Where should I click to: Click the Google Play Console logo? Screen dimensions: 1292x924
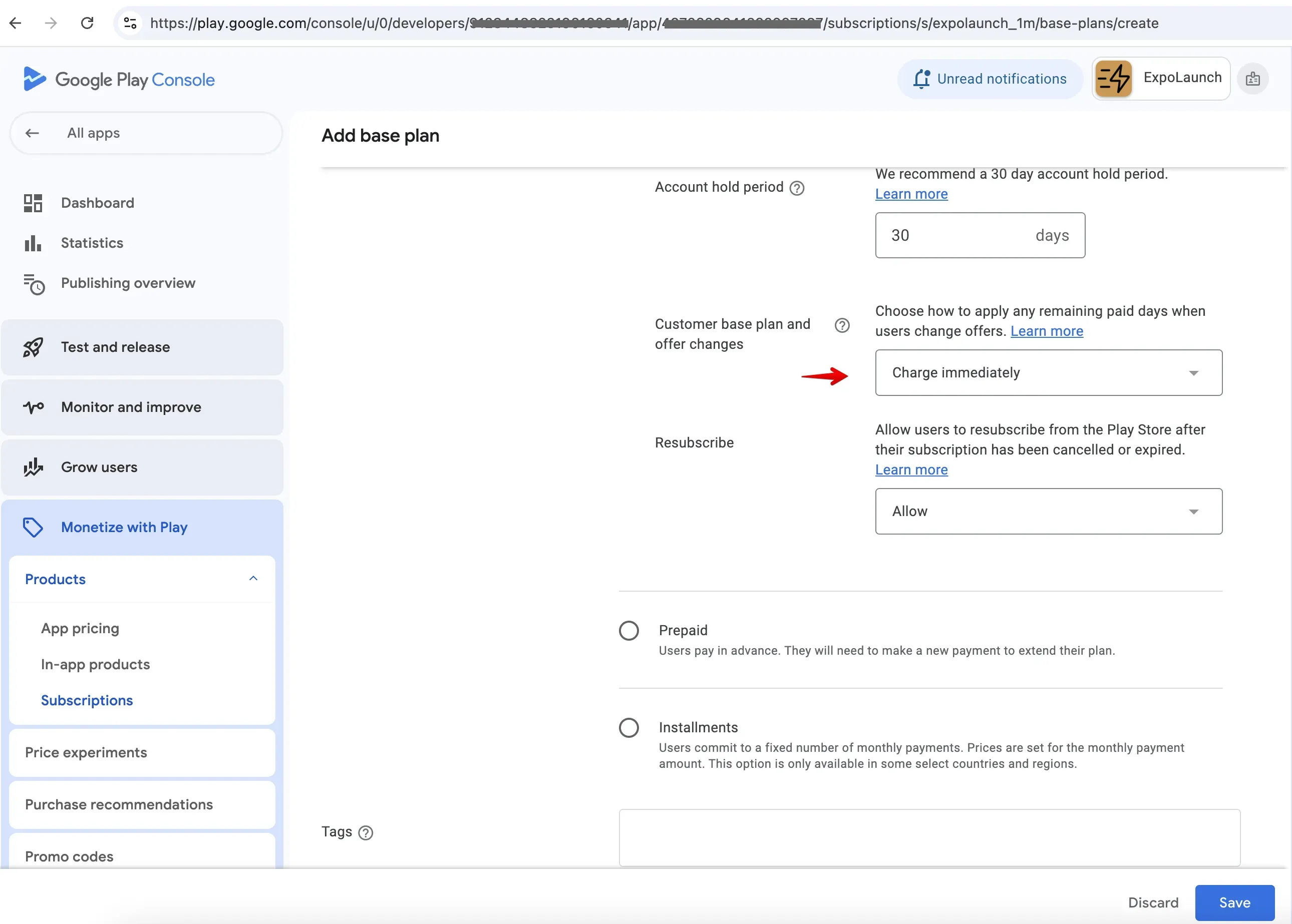(119, 79)
